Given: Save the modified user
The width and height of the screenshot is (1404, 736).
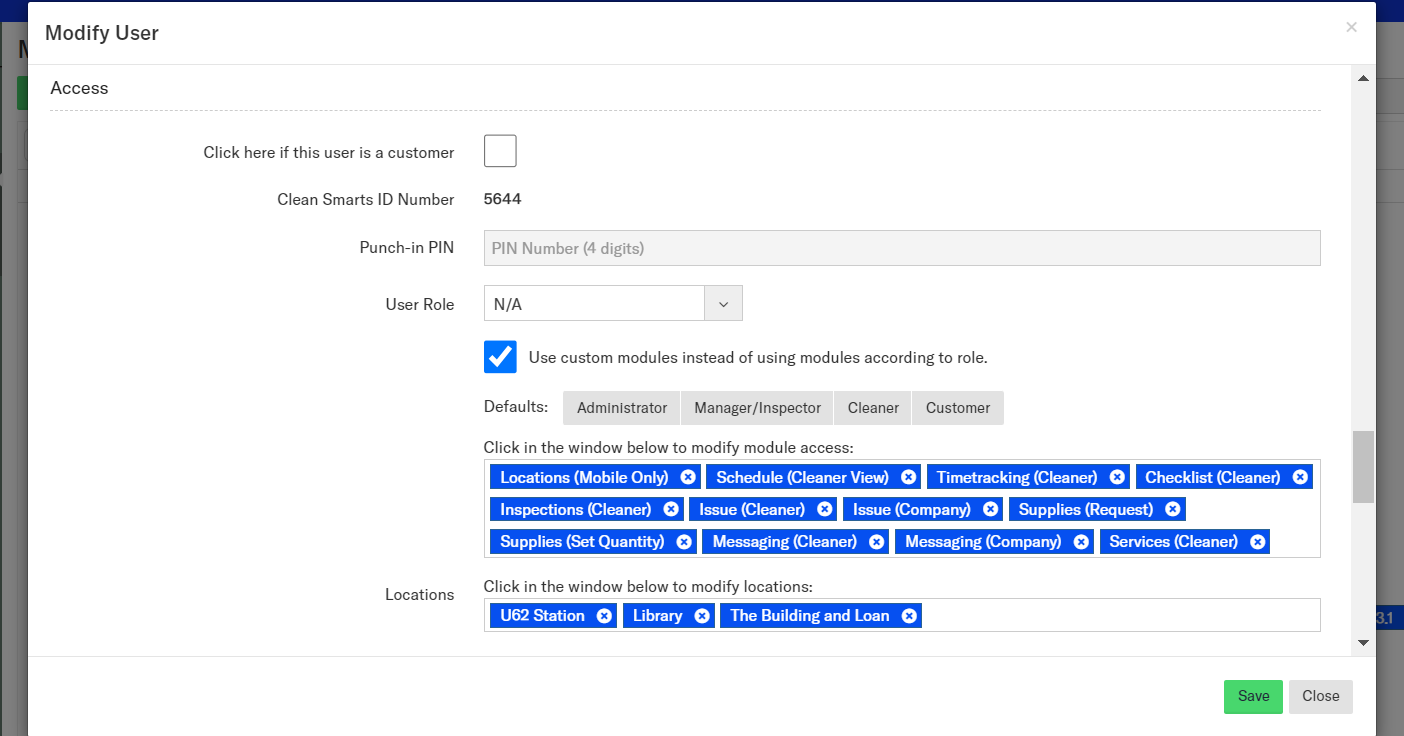Looking at the screenshot, I should [x=1252, y=697].
